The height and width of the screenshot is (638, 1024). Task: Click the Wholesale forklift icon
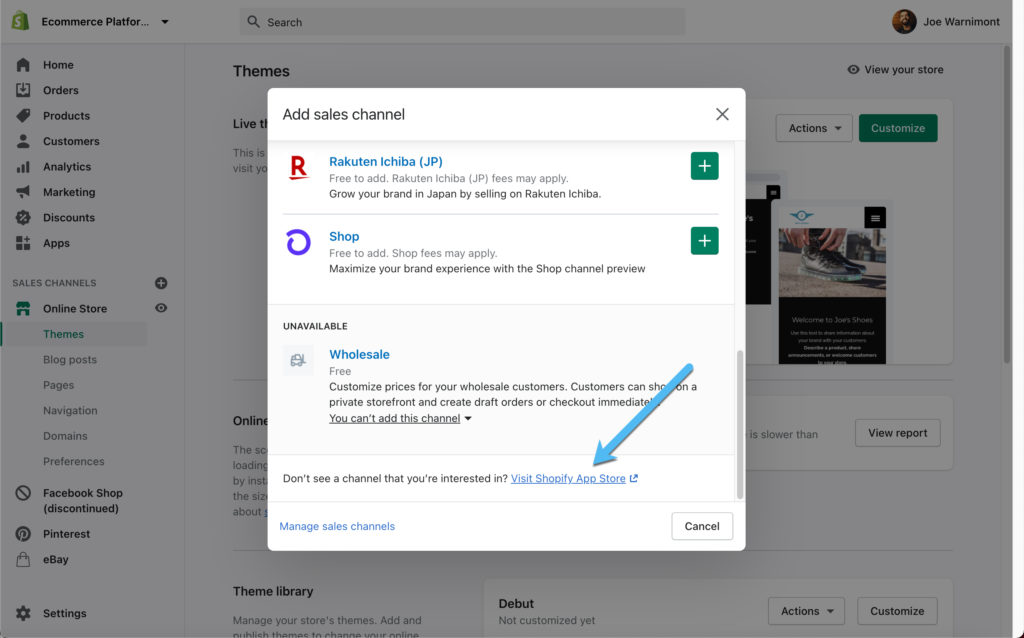point(298,360)
